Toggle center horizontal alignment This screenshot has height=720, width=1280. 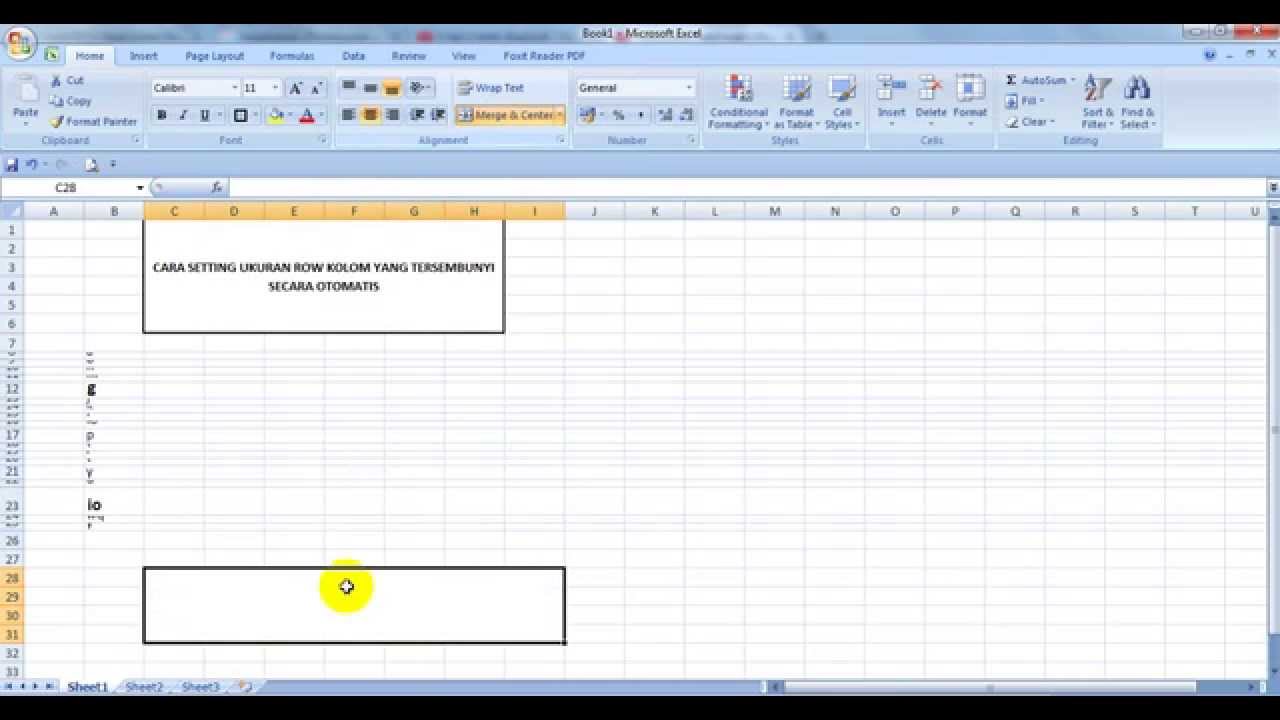370,115
